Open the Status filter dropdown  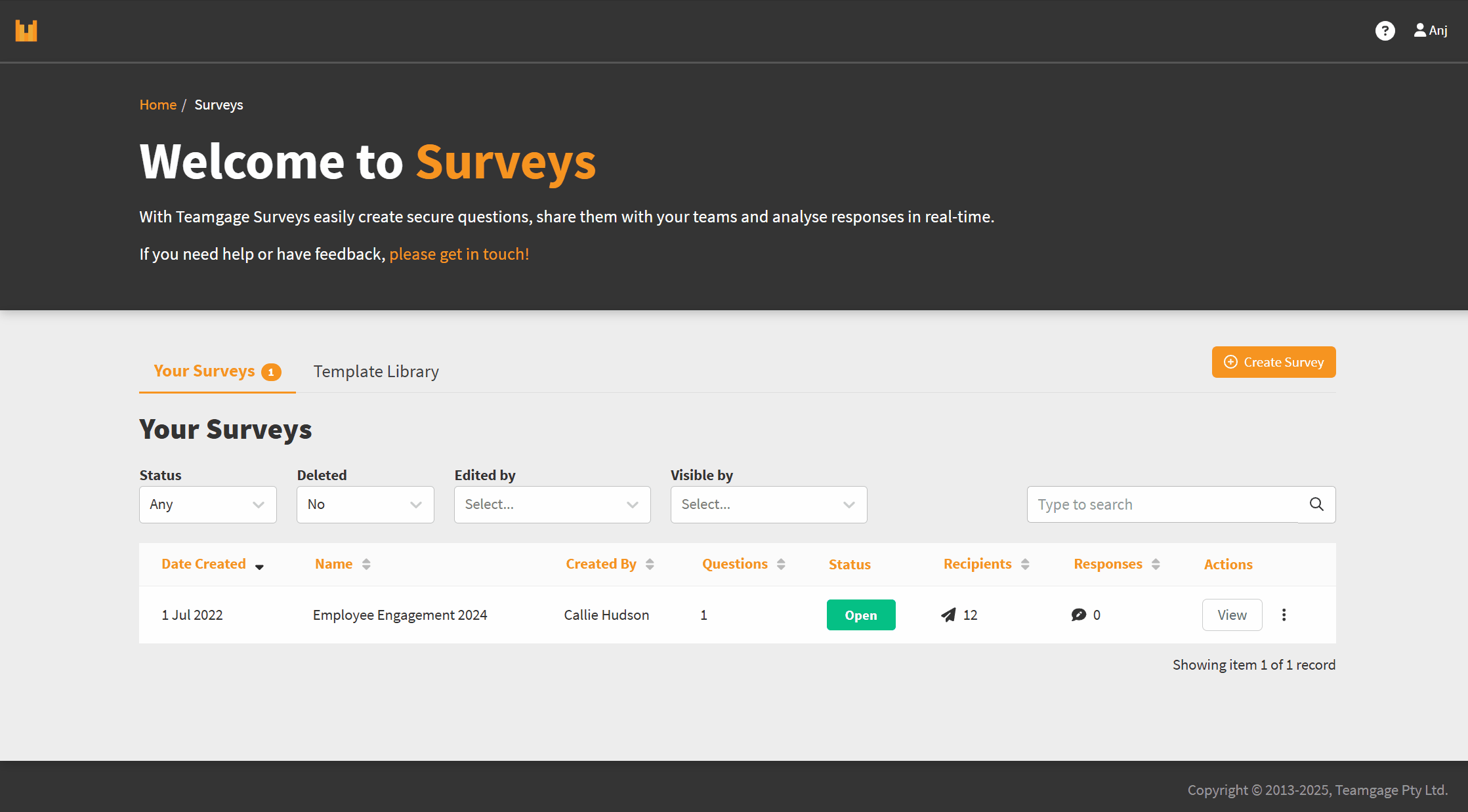coord(208,504)
